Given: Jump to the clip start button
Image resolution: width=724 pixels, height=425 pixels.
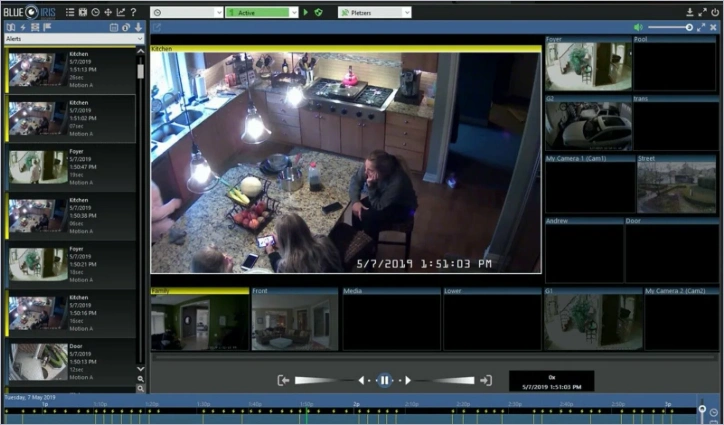Looking at the screenshot, I should pyautogui.click(x=284, y=380).
